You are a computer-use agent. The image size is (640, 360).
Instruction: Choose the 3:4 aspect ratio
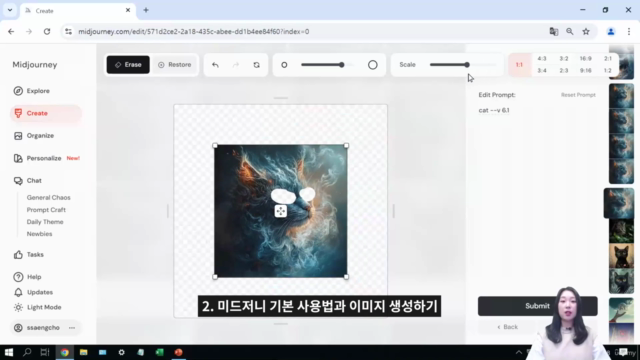tap(542, 71)
